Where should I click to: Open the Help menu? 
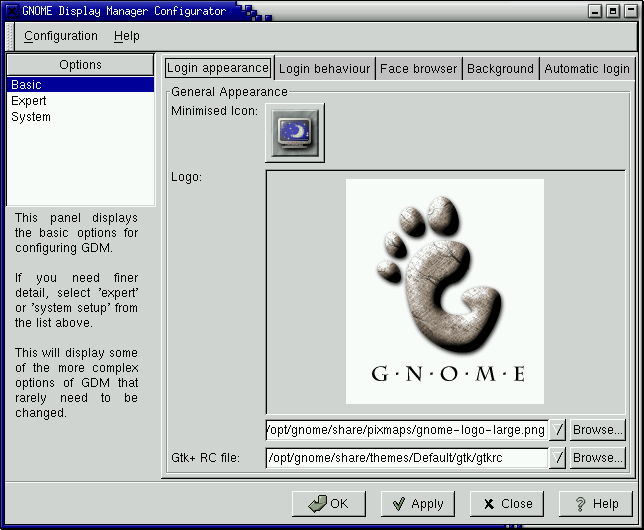click(x=126, y=36)
